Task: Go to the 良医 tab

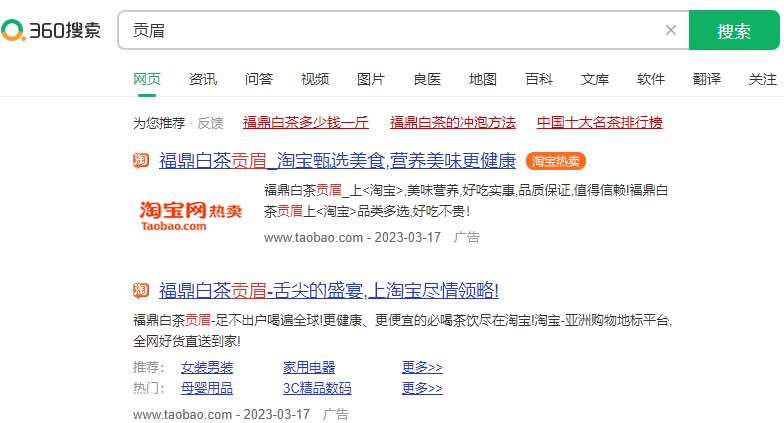Action: 427,79
